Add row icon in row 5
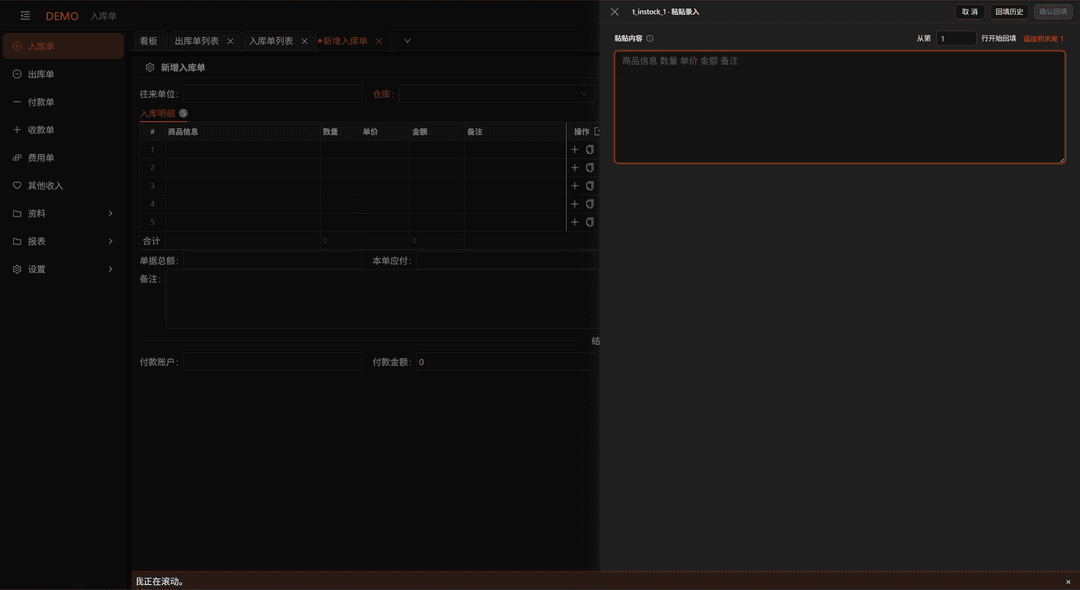This screenshot has width=1080, height=590. (574, 222)
